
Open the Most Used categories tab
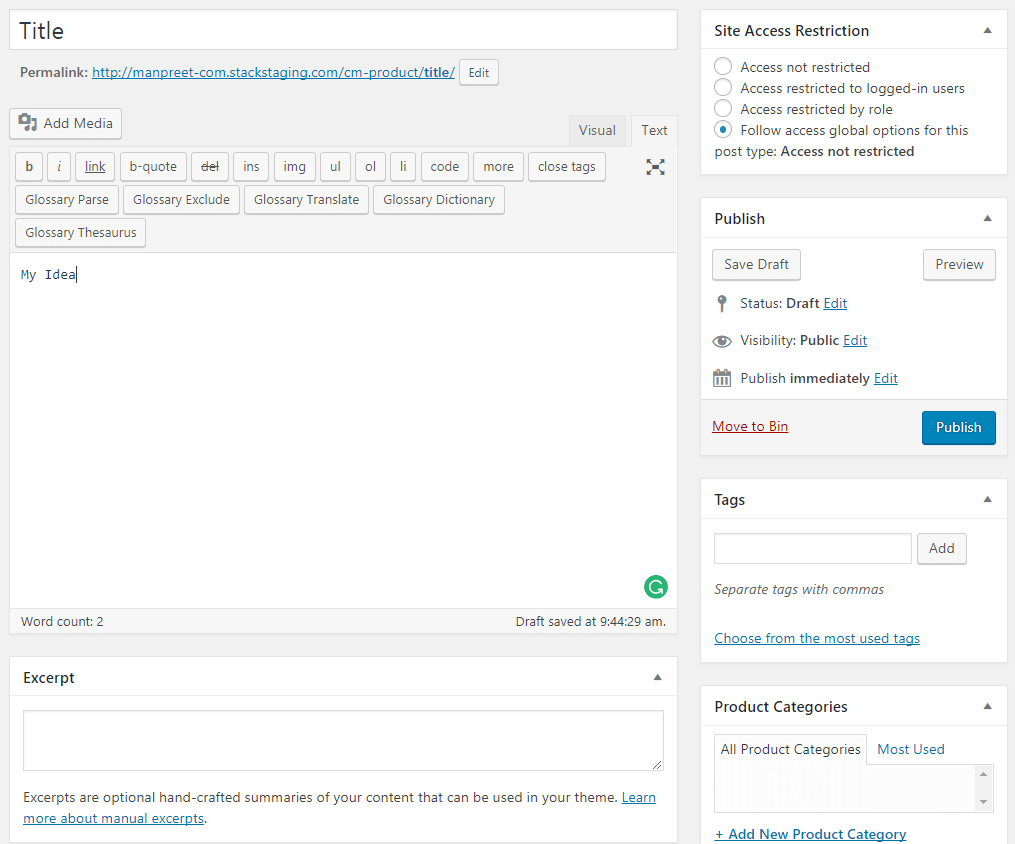pos(910,749)
